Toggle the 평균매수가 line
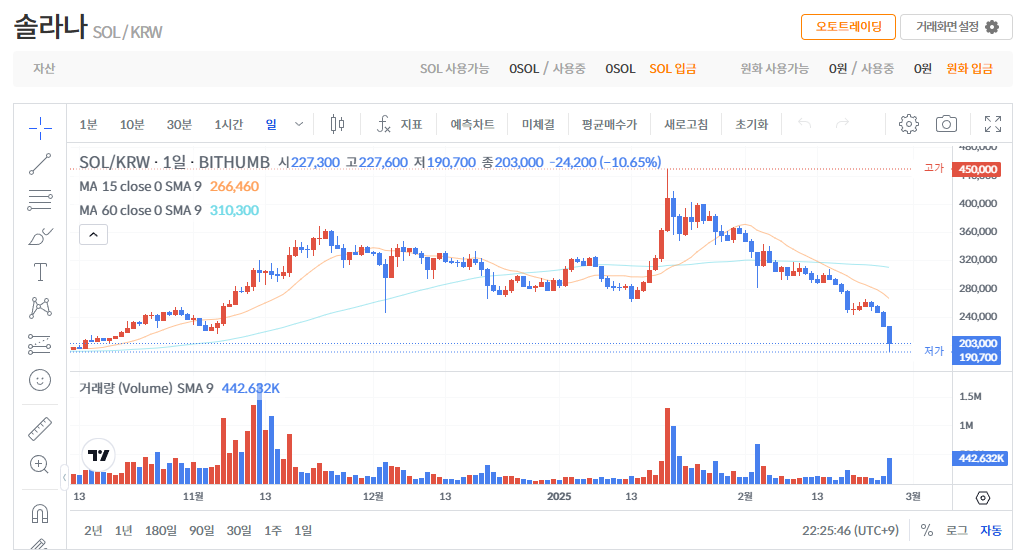 point(609,125)
